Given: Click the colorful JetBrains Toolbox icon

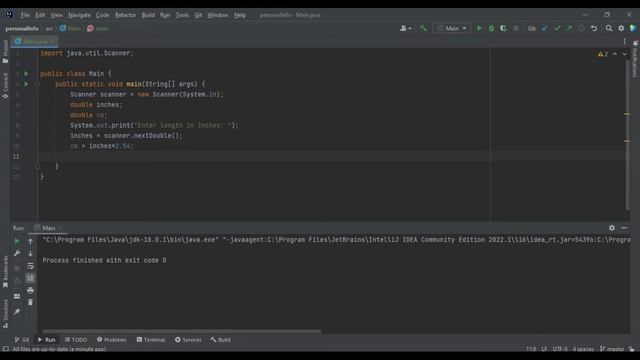Looking at the screenshot, I should [x=633, y=28].
